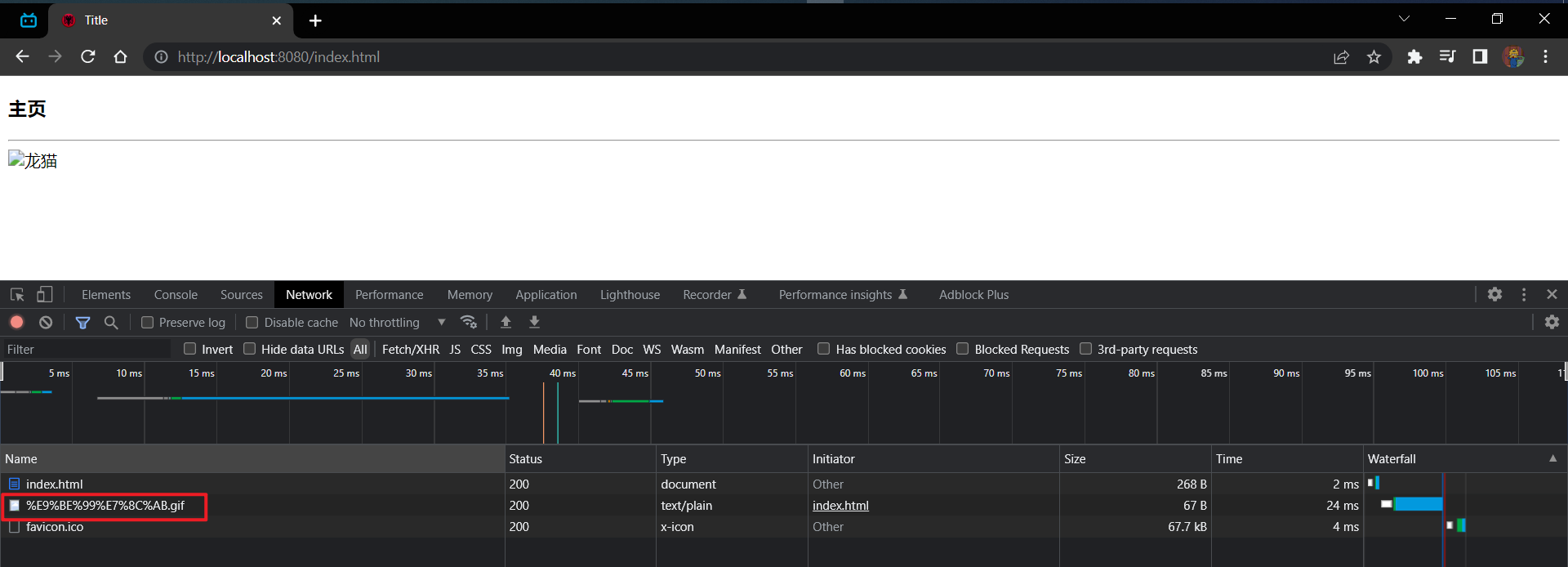
Task: Filter requests by Media
Action: tap(550, 350)
